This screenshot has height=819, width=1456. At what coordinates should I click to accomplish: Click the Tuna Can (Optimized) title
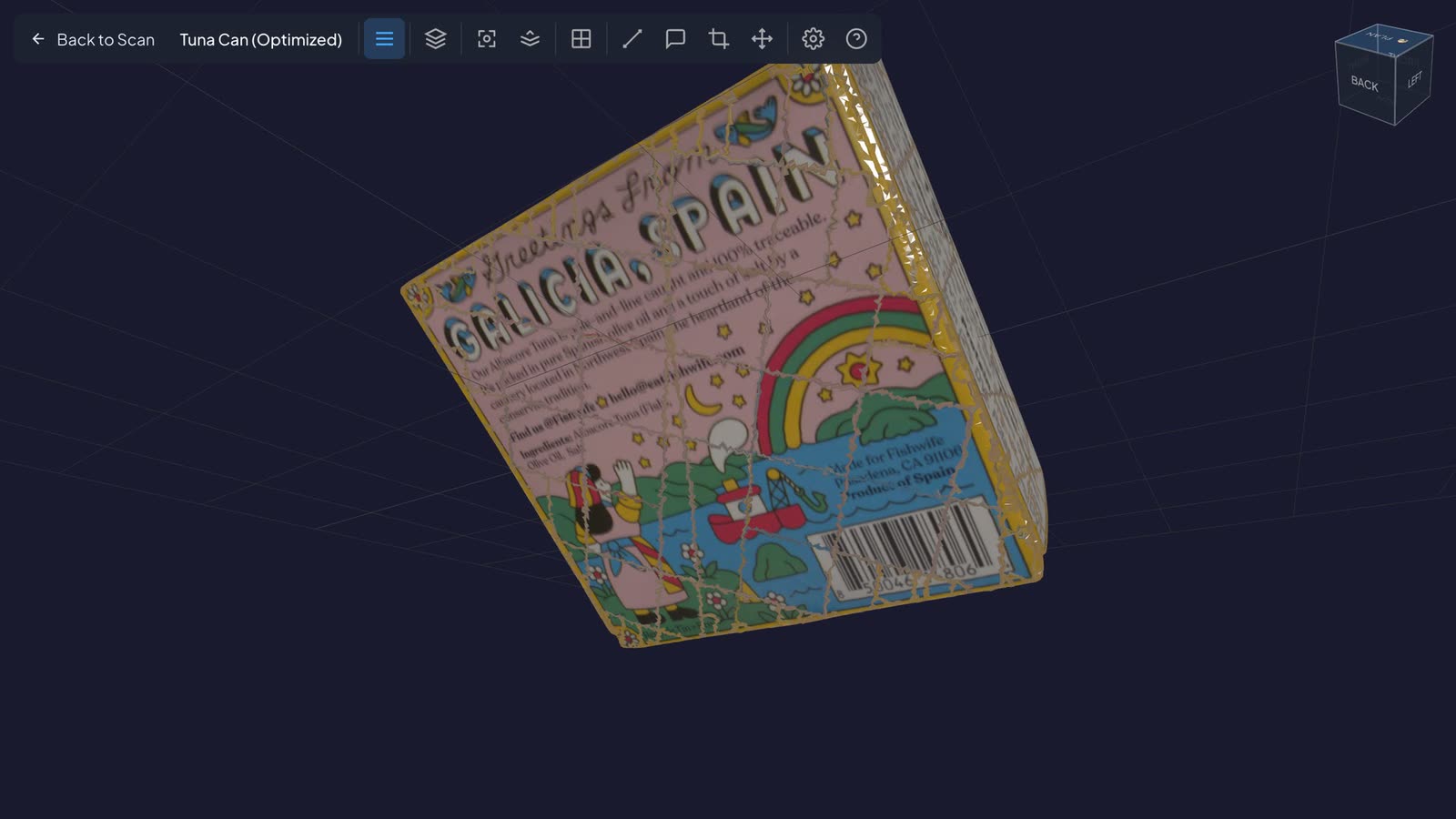(x=261, y=39)
